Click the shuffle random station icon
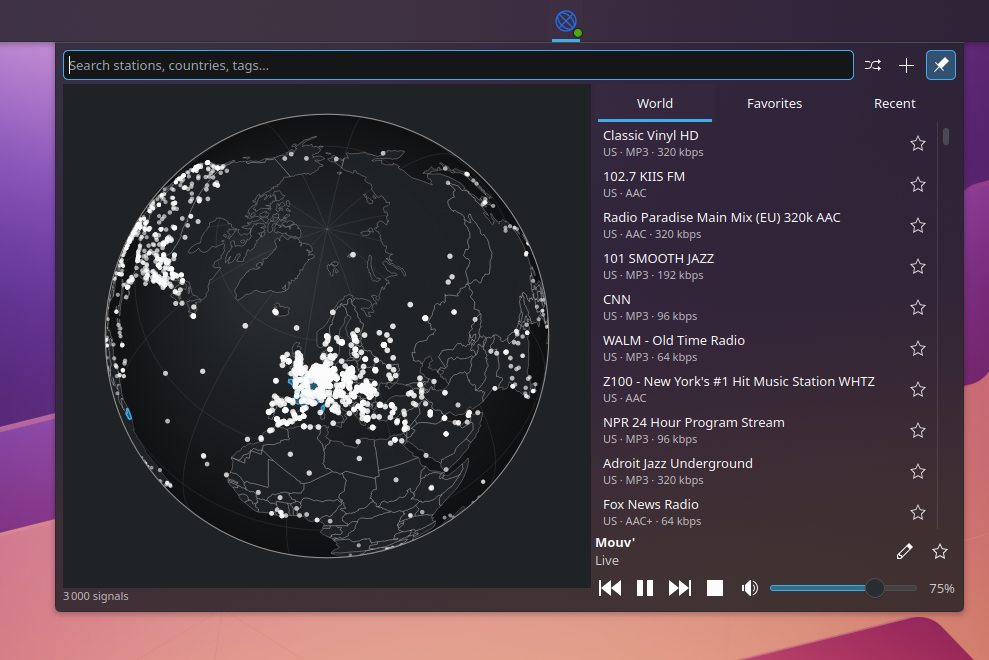 (872, 65)
